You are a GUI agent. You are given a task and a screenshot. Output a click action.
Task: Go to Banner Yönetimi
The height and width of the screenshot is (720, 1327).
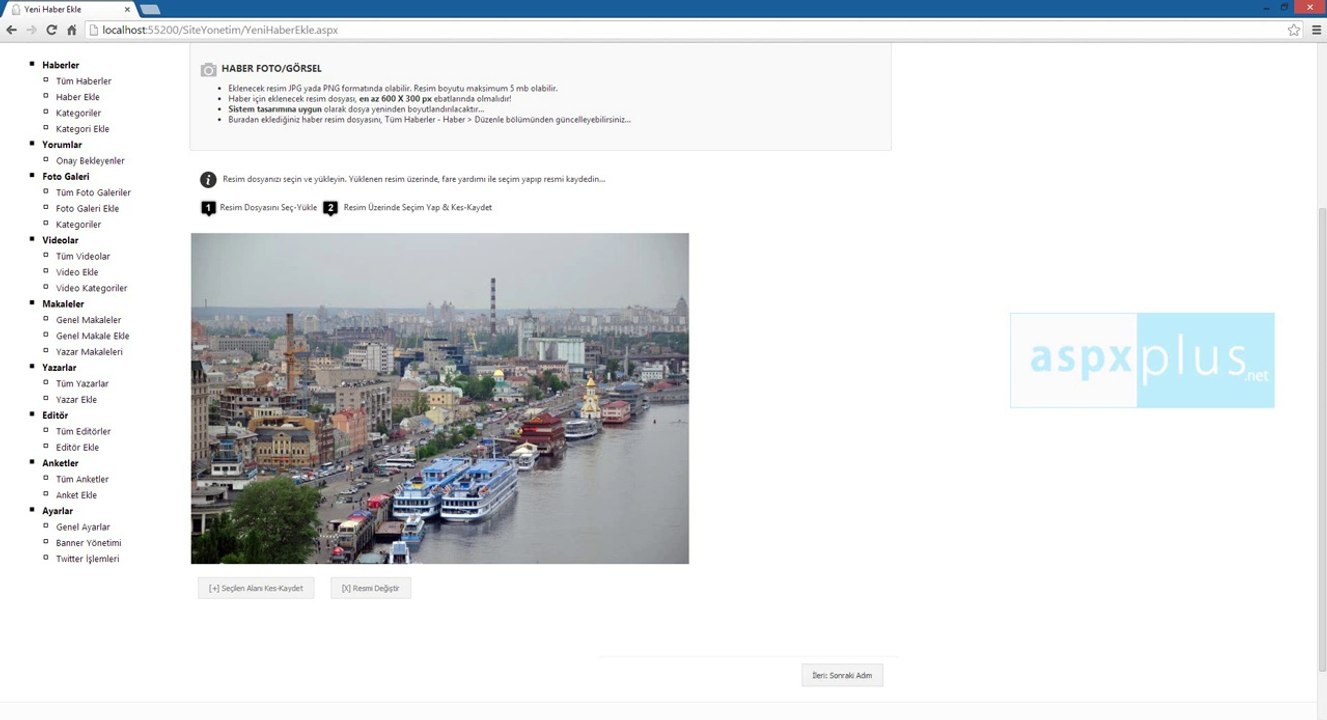tap(89, 543)
